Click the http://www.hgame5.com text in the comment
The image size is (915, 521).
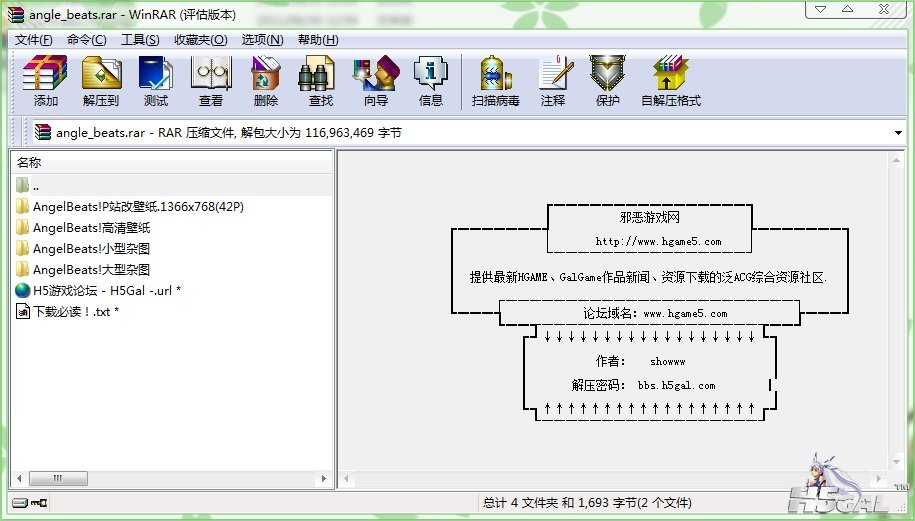[x=658, y=242]
